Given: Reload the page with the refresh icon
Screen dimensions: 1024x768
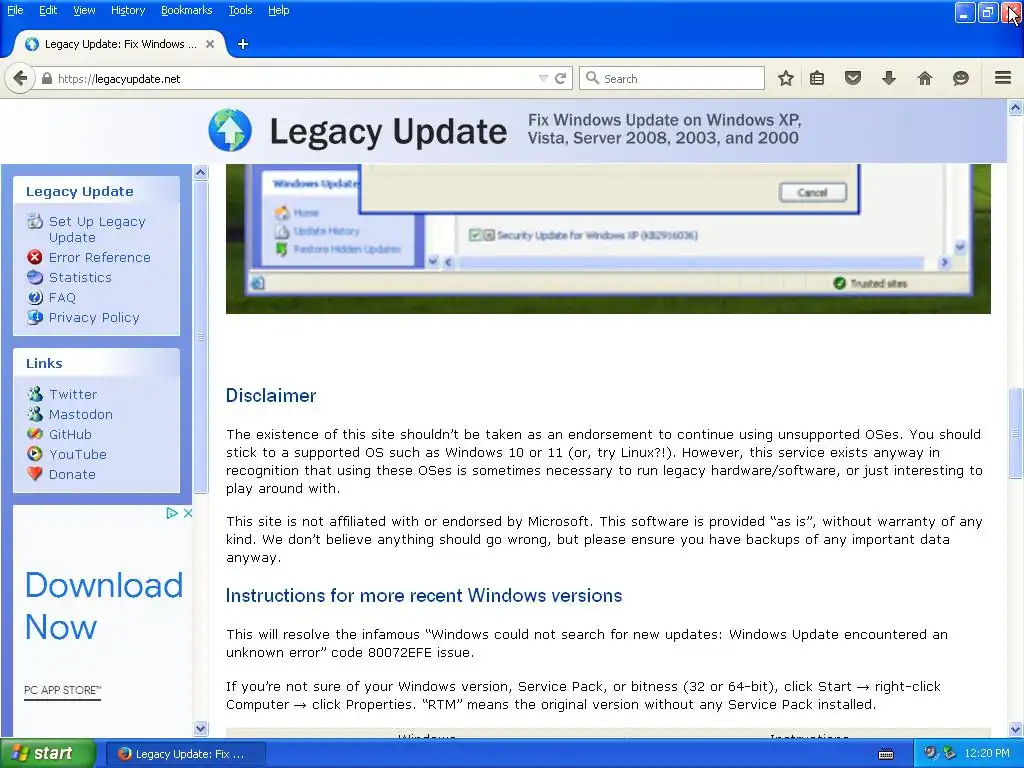Looking at the screenshot, I should coord(560,78).
